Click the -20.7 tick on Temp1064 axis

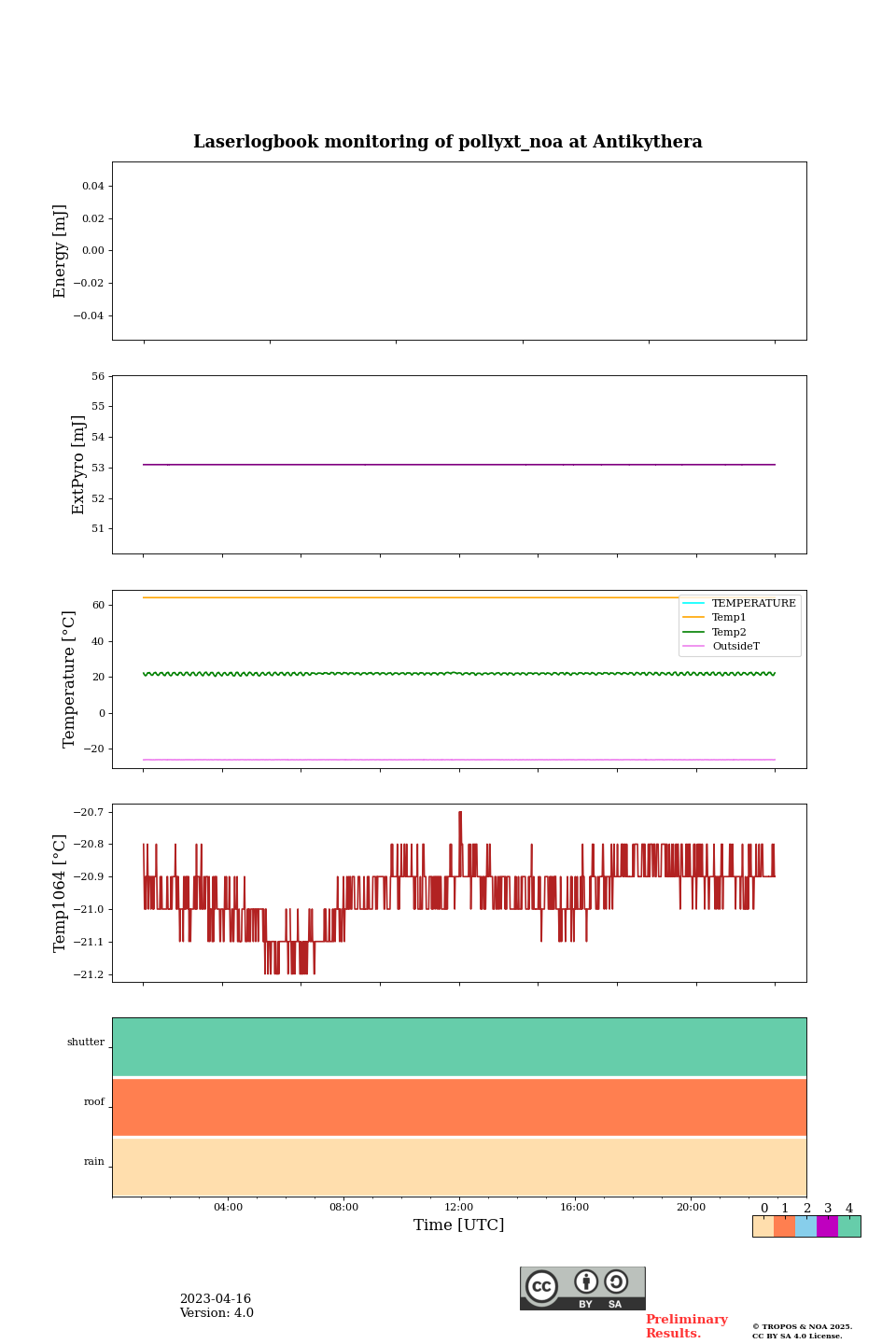coord(90,812)
